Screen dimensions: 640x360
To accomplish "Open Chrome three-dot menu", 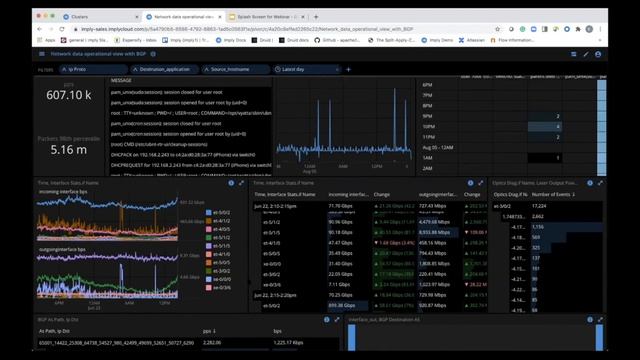I will pos(600,29).
